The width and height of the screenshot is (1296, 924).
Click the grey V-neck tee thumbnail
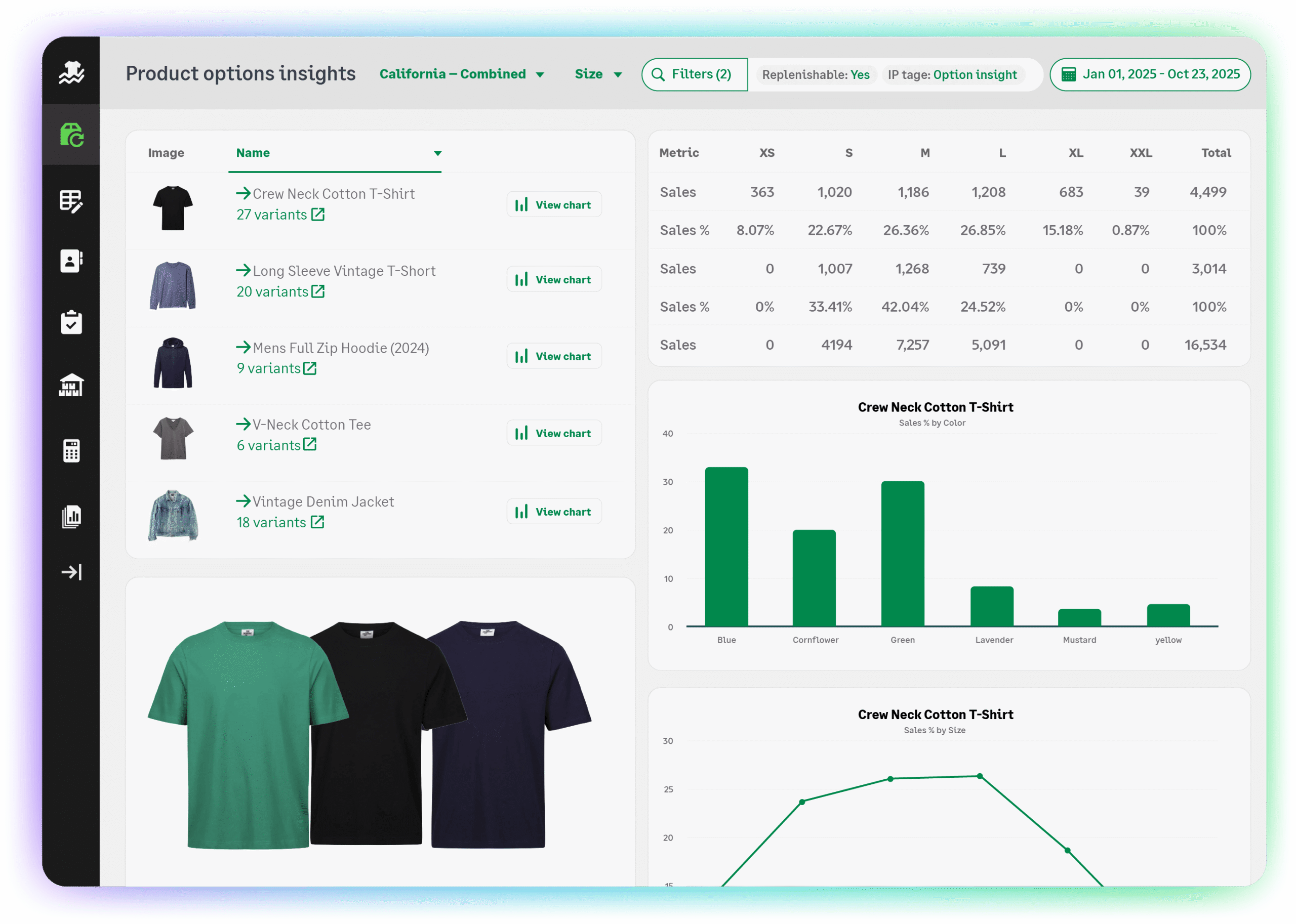[x=173, y=438]
